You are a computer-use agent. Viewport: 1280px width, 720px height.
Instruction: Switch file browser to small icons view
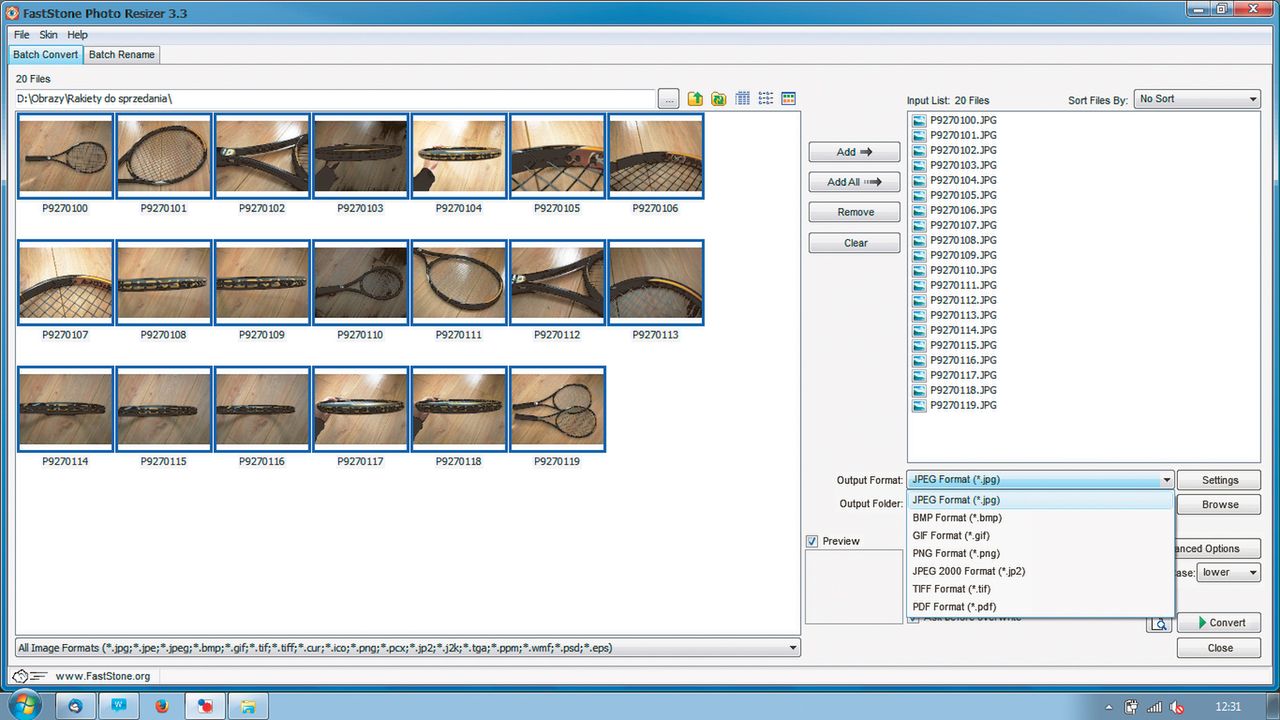pos(765,99)
